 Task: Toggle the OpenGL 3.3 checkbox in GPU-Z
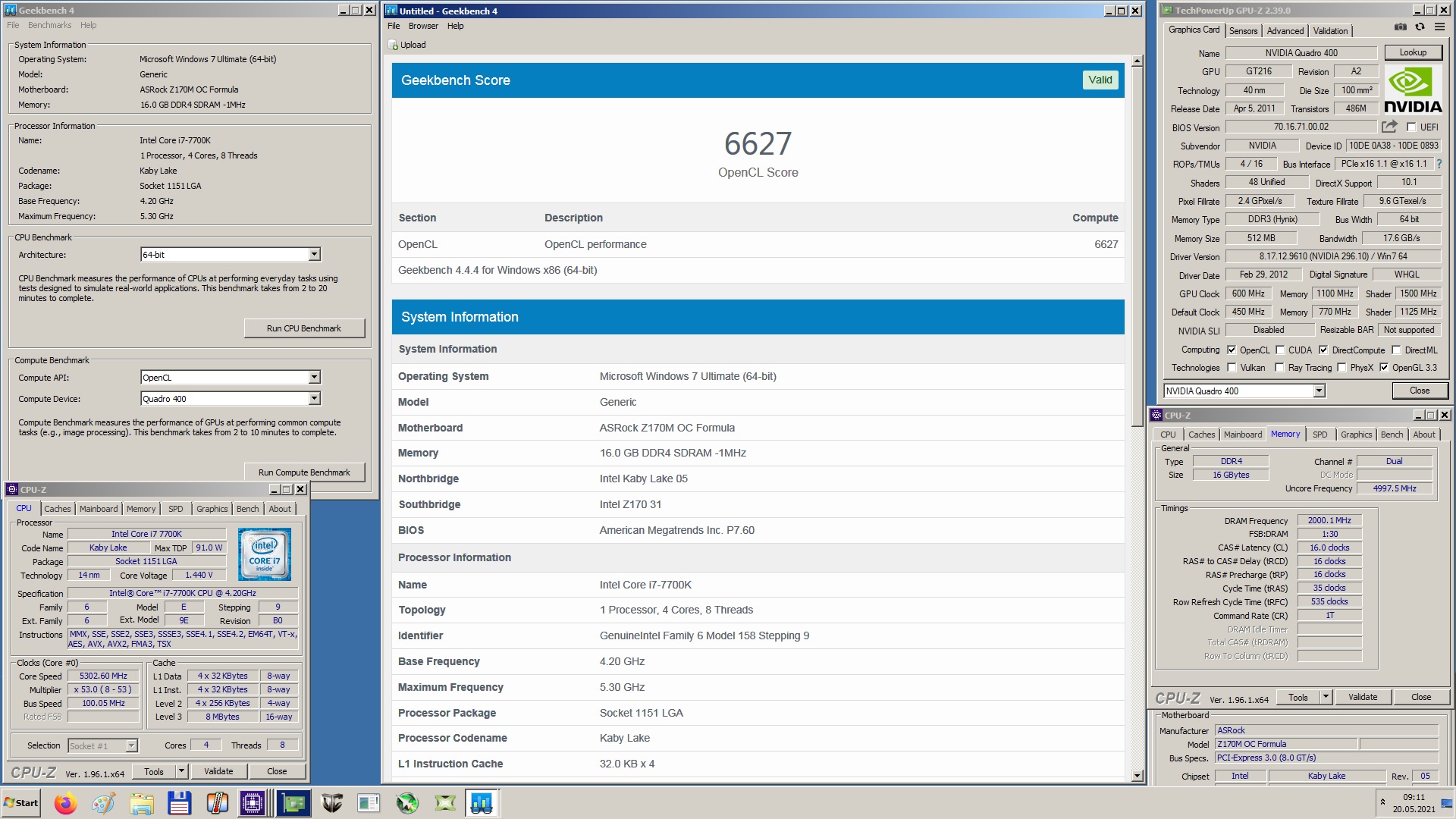click(1384, 368)
